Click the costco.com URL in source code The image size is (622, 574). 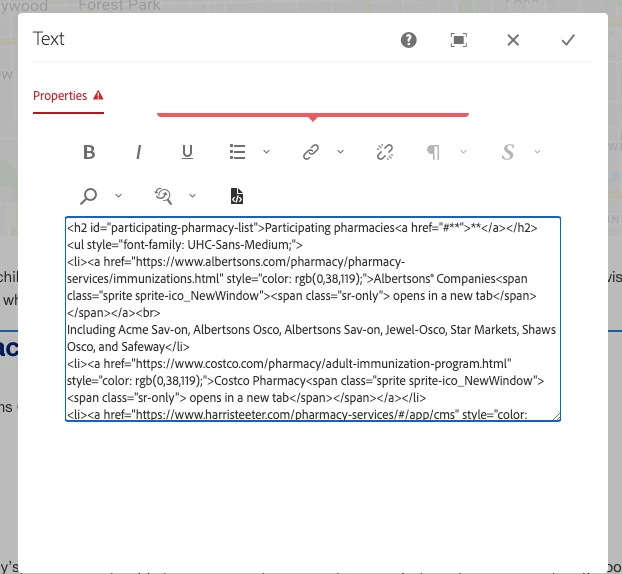pyautogui.click(x=321, y=364)
